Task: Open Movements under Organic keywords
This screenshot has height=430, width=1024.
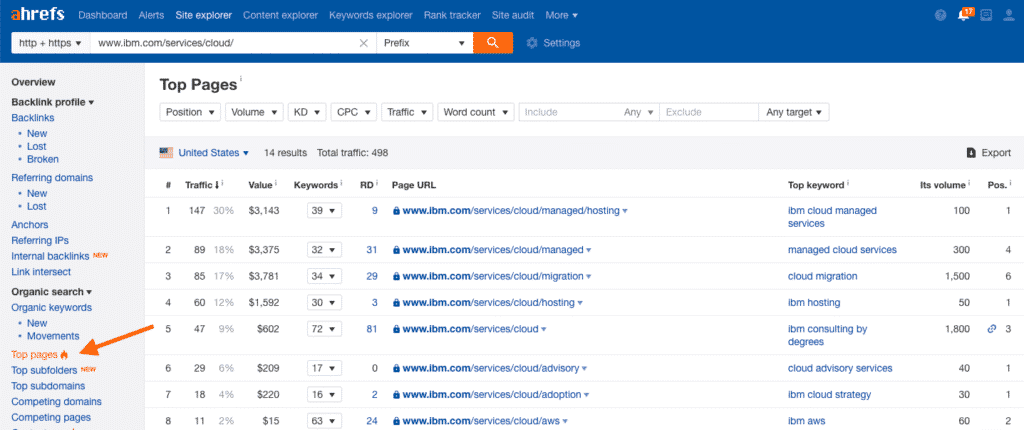Action: 53,336
